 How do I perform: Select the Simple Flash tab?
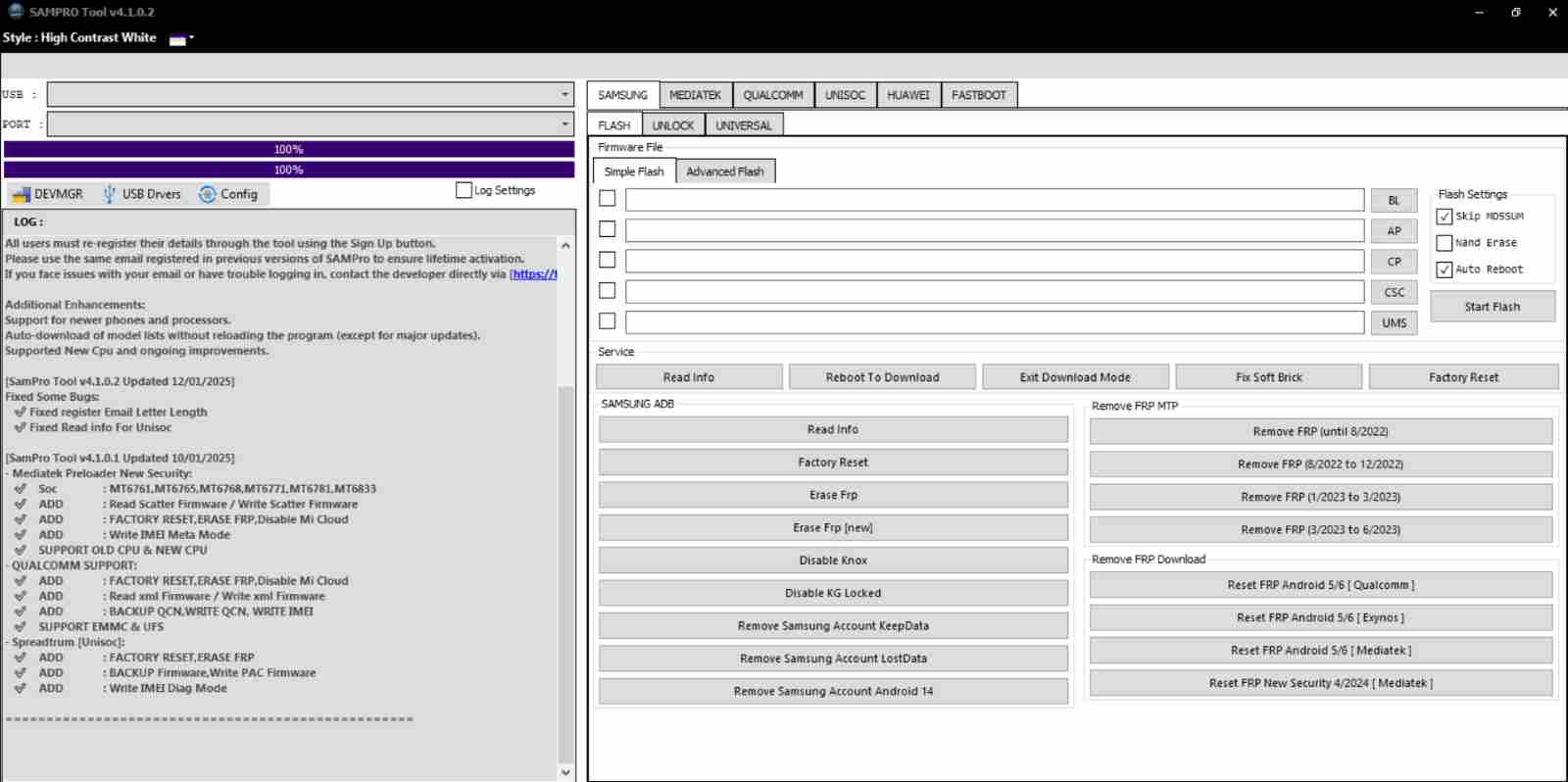click(634, 171)
